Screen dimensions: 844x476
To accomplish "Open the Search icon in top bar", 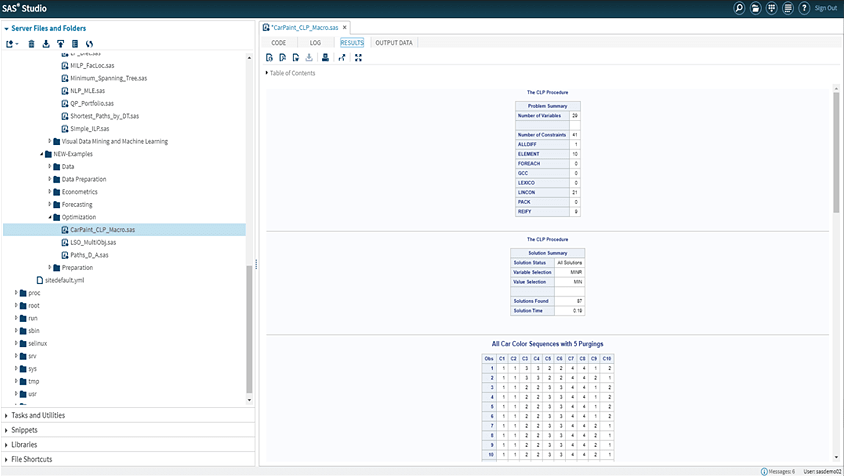I will (x=739, y=8).
